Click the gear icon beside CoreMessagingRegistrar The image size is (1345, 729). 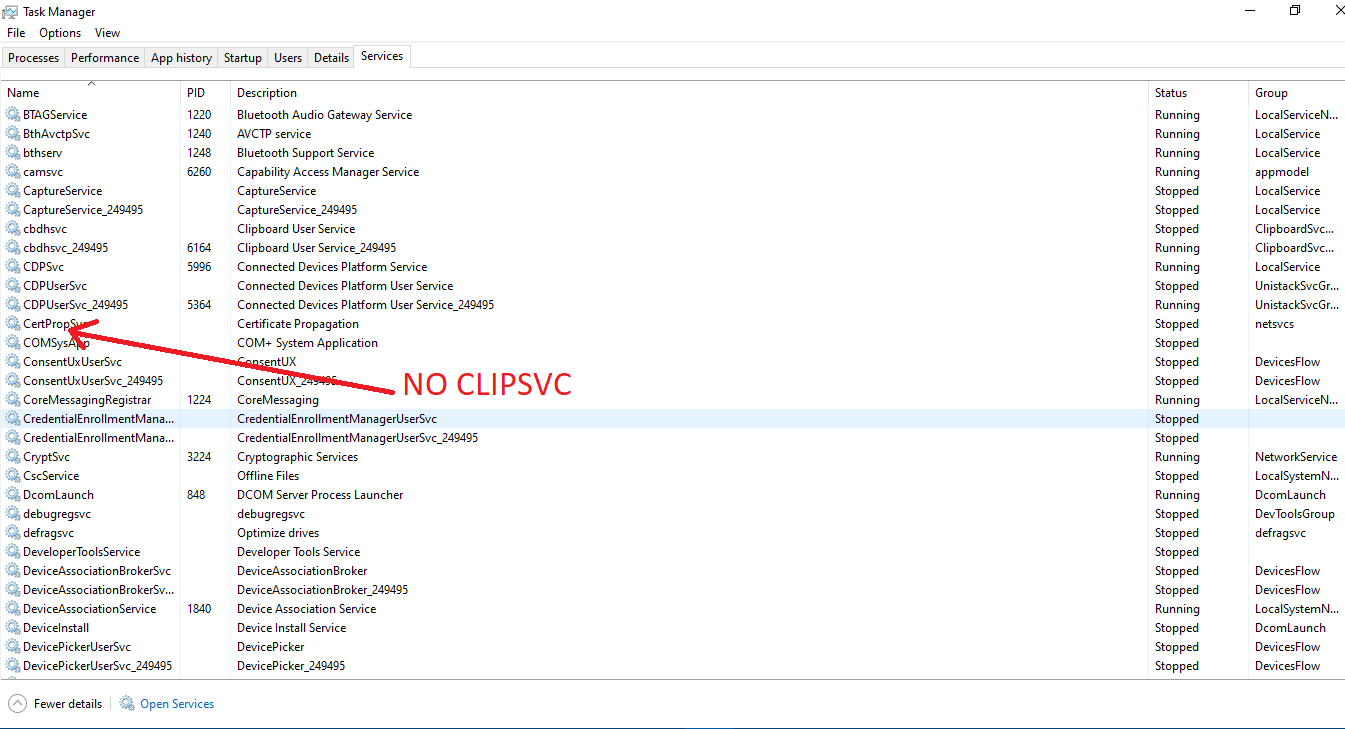[x=13, y=400]
